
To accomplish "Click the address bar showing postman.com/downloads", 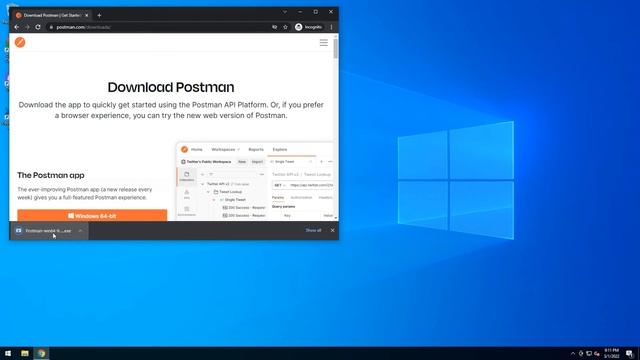I will pyautogui.click(x=159, y=27).
